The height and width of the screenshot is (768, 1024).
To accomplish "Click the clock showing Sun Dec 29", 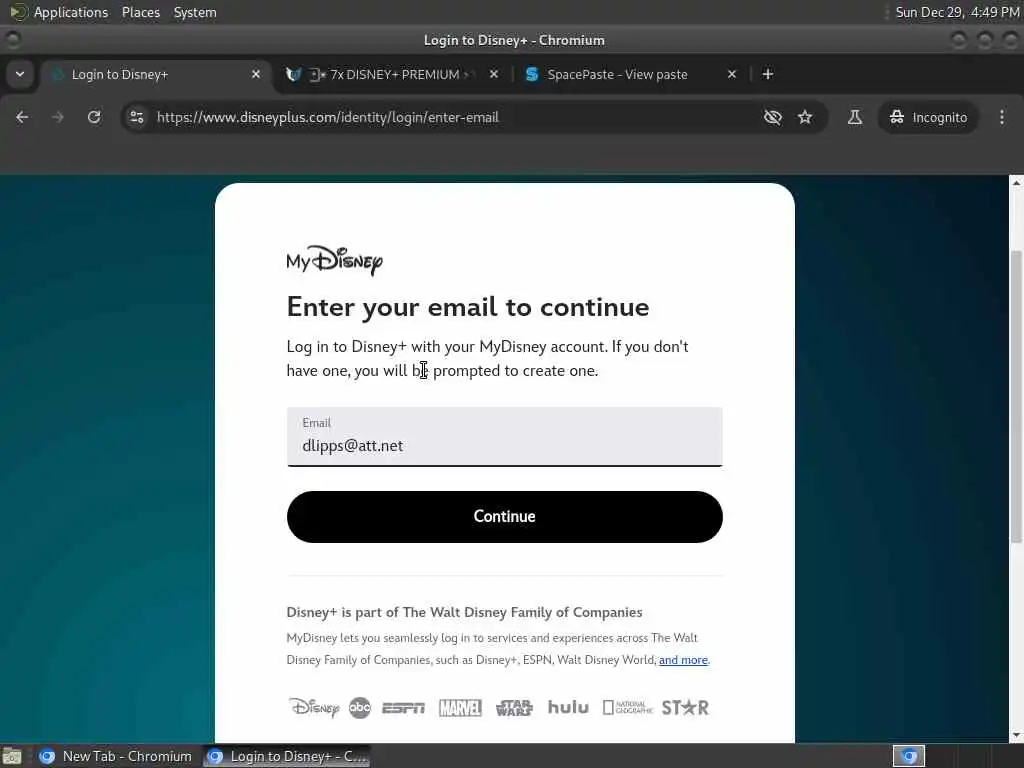I will (957, 12).
